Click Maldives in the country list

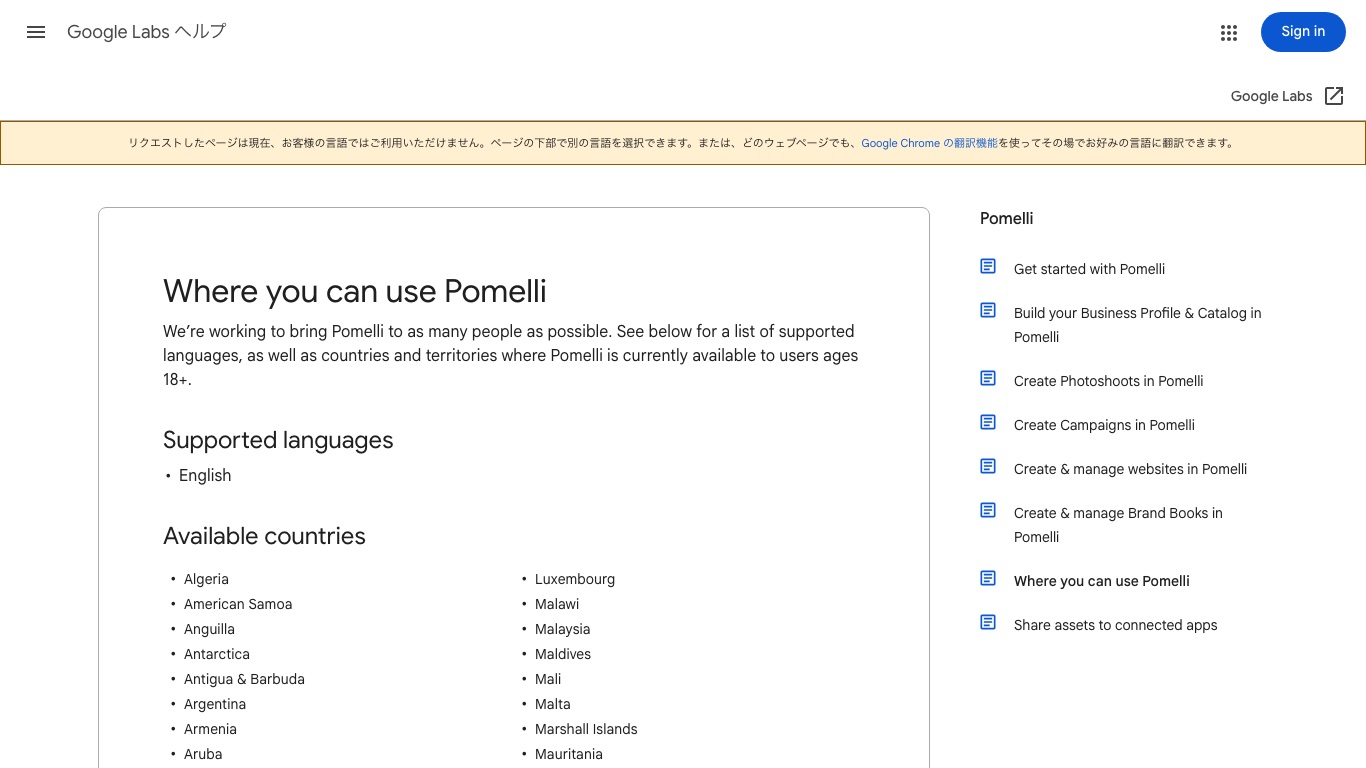point(563,654)
